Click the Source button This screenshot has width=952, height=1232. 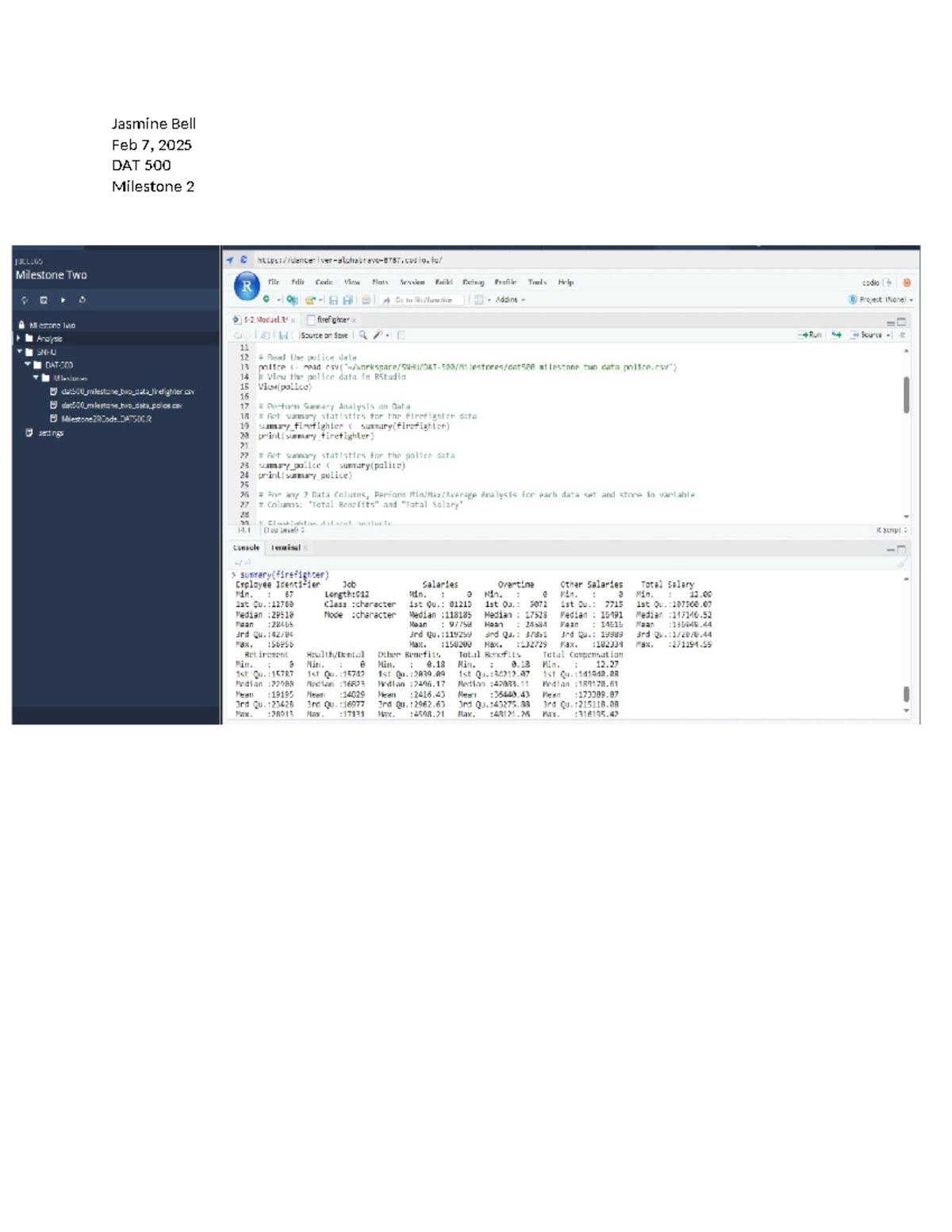click(x=867, y=335)
